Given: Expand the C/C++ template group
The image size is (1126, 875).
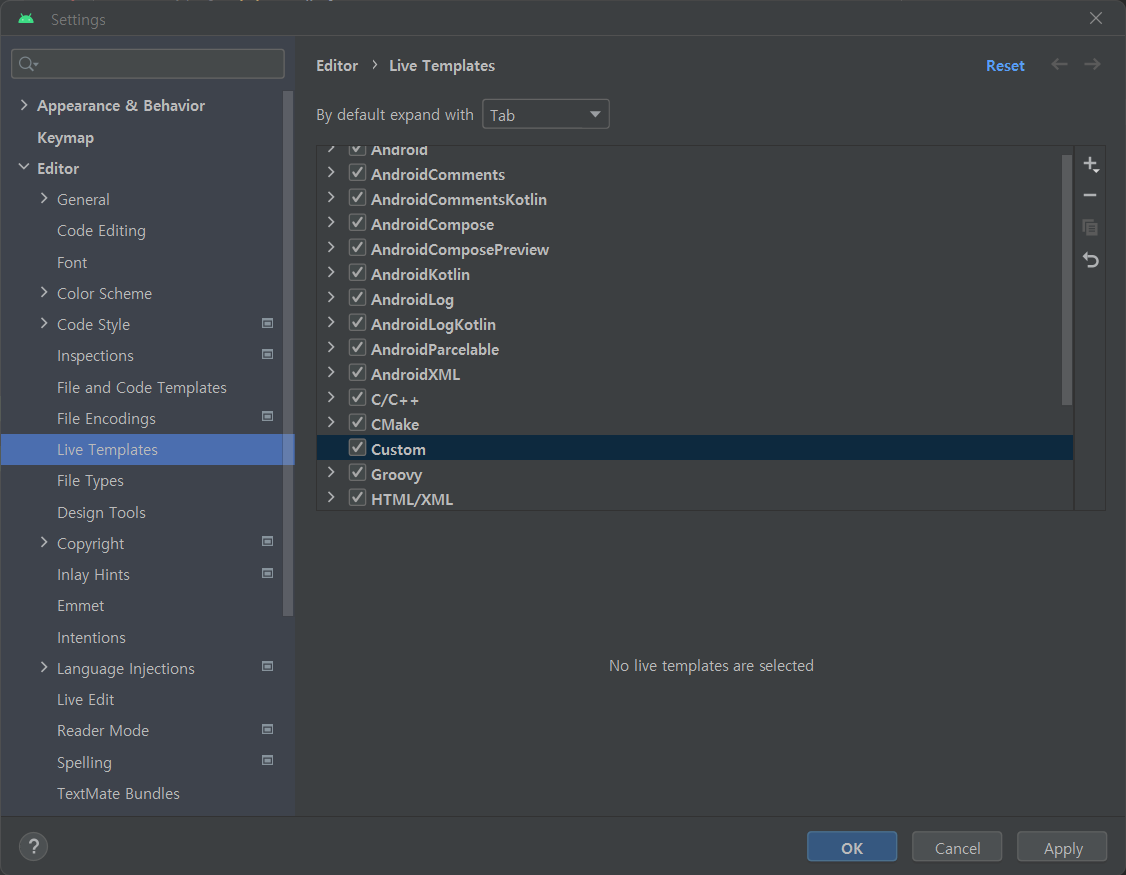Looking at the screenshot, I should [331, 397].
